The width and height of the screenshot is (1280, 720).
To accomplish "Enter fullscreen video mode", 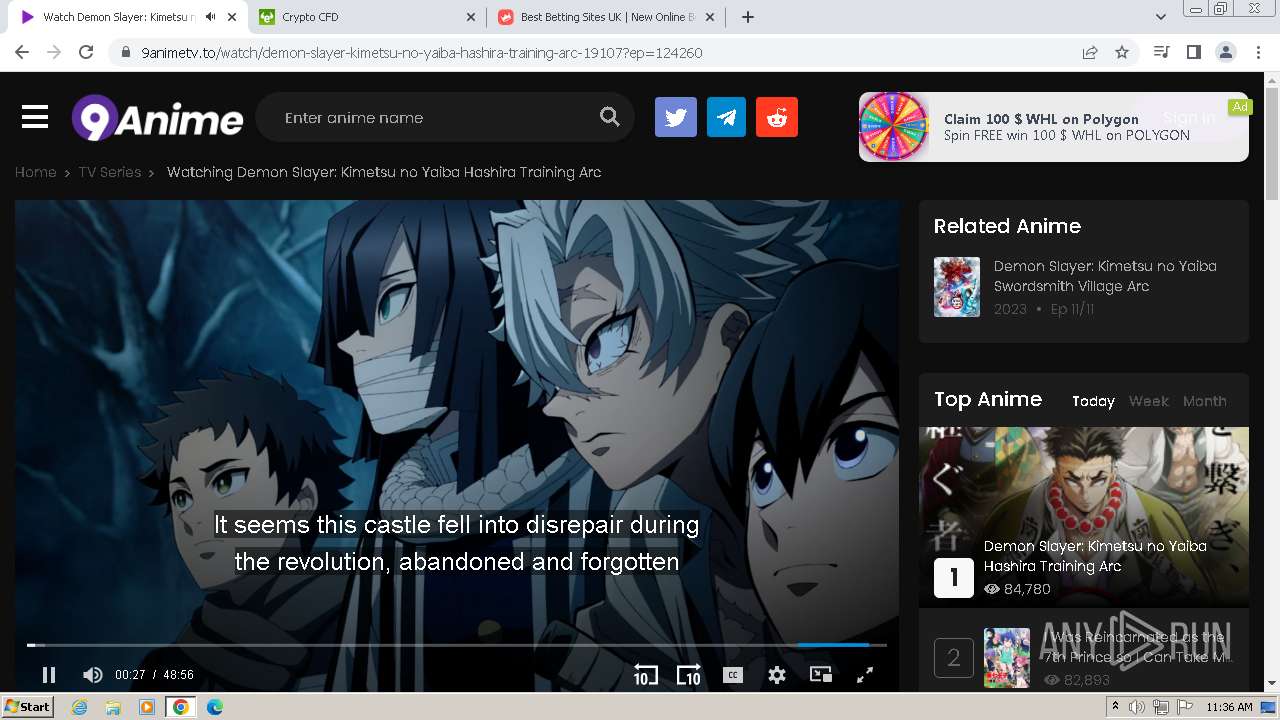I will click(x=865, y=675).
